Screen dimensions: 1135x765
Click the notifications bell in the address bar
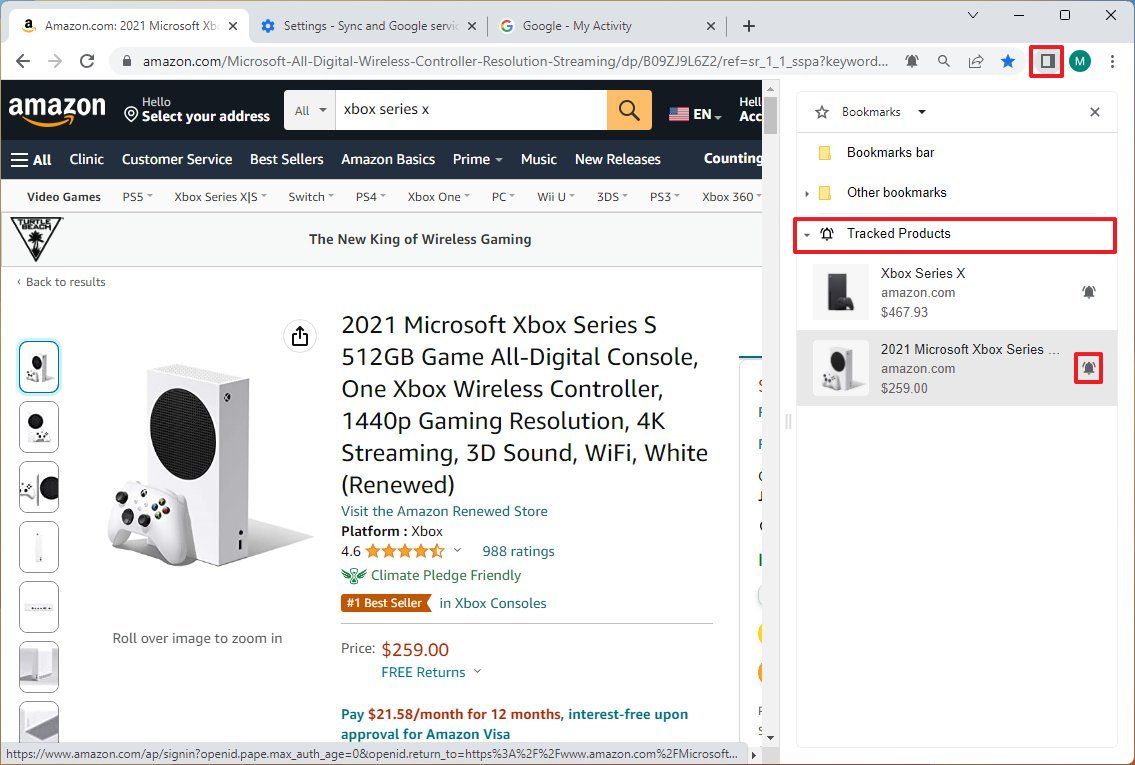912,61
